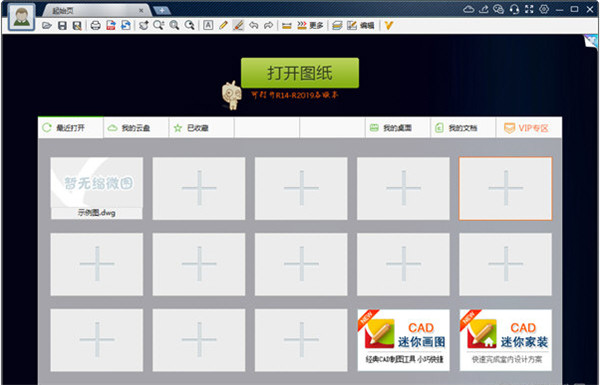The image size is (600, 385).
Task: Select the 我的文档 documents tab
Action: [x=463, y=128]
